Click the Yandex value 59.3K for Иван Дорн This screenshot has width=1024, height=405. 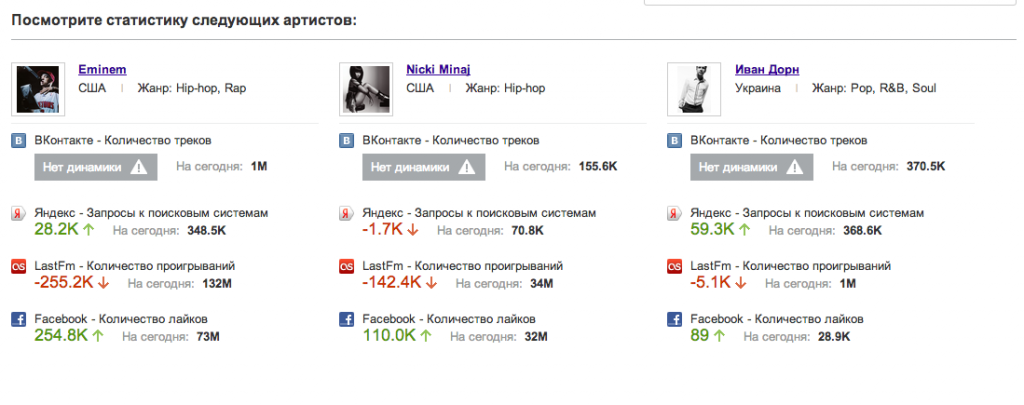tap(712, 229)
